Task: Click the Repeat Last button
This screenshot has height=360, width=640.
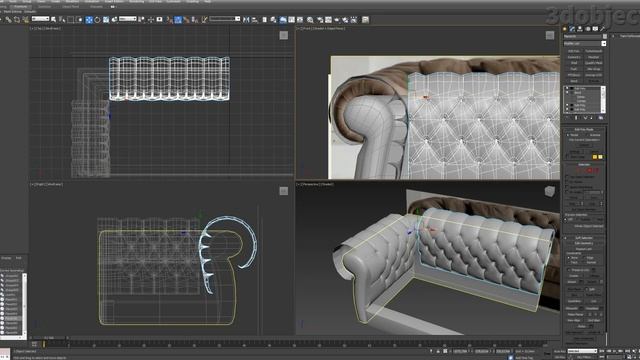Action: [x=584, y=249]
